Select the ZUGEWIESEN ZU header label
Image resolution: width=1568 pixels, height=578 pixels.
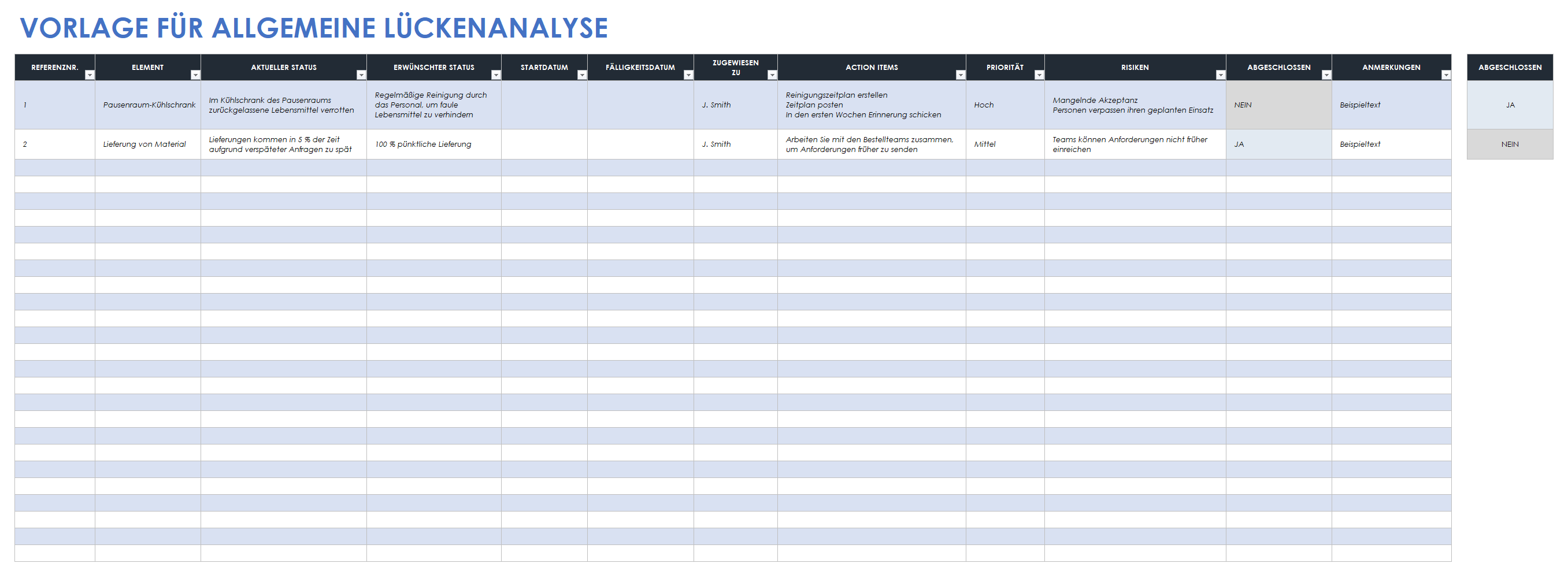[735, 68]
